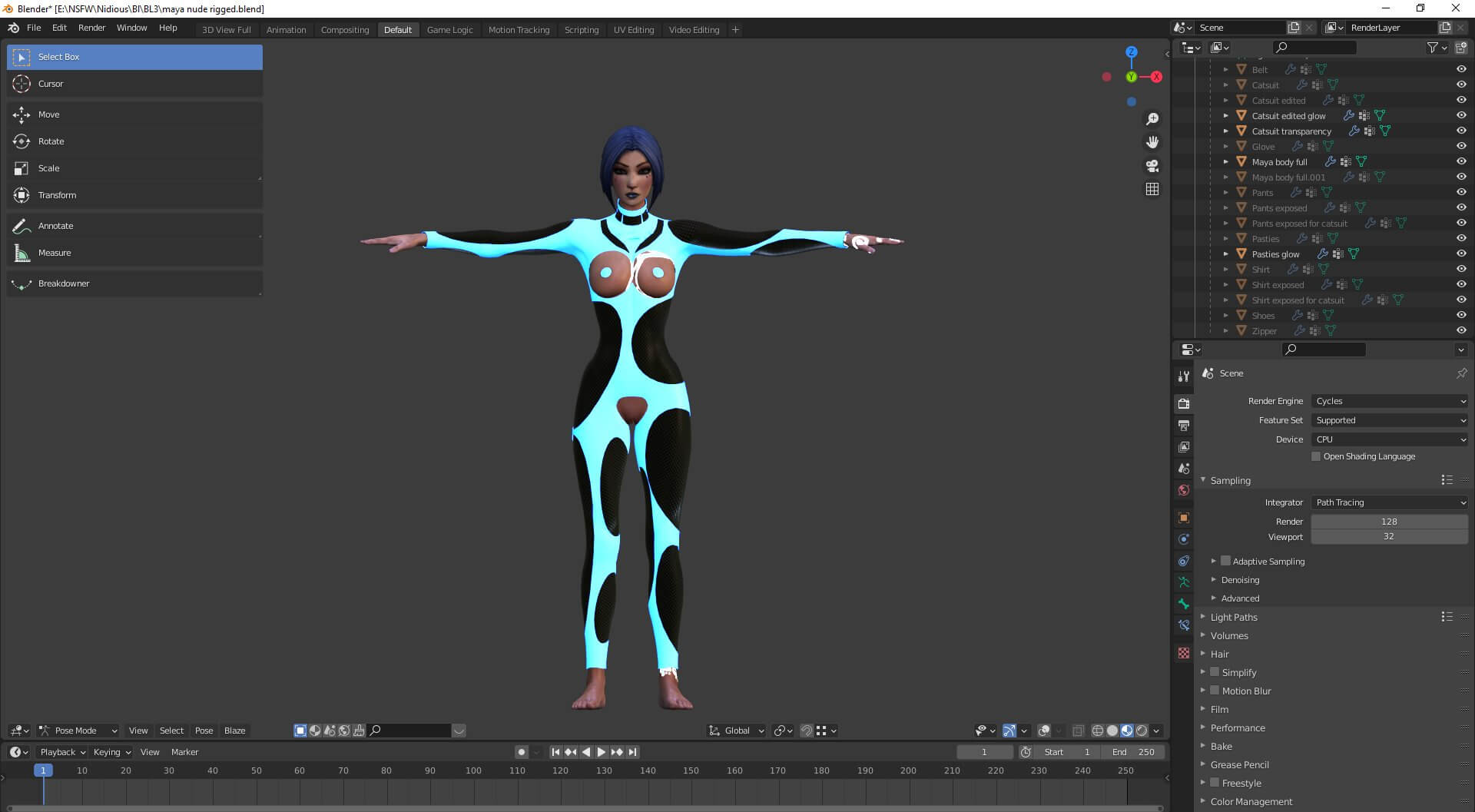Play the animation forward
Viewport: 1475px width, 812px height.
602,752
